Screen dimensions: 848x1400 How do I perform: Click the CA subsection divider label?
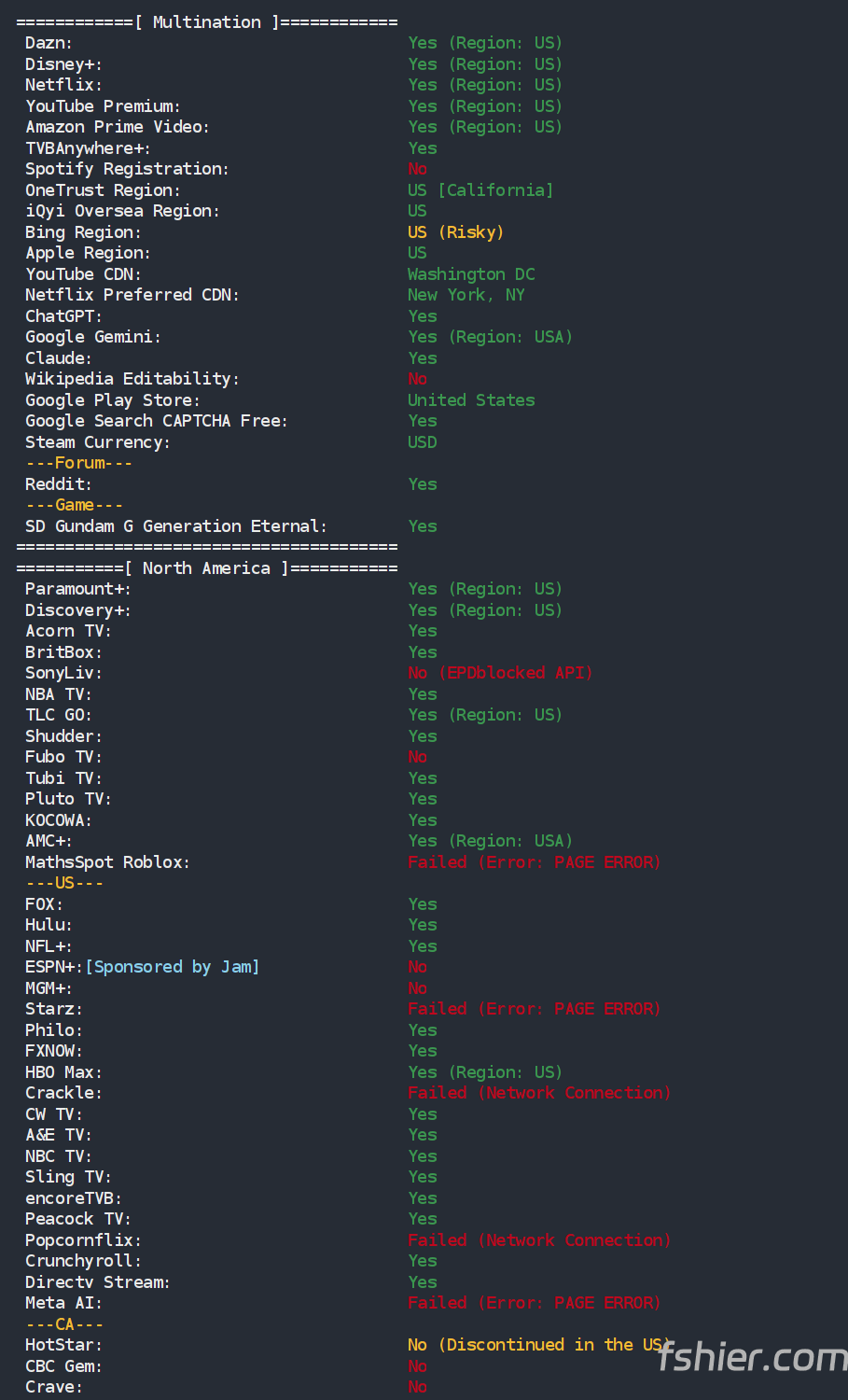click(x=64, y=1324)
